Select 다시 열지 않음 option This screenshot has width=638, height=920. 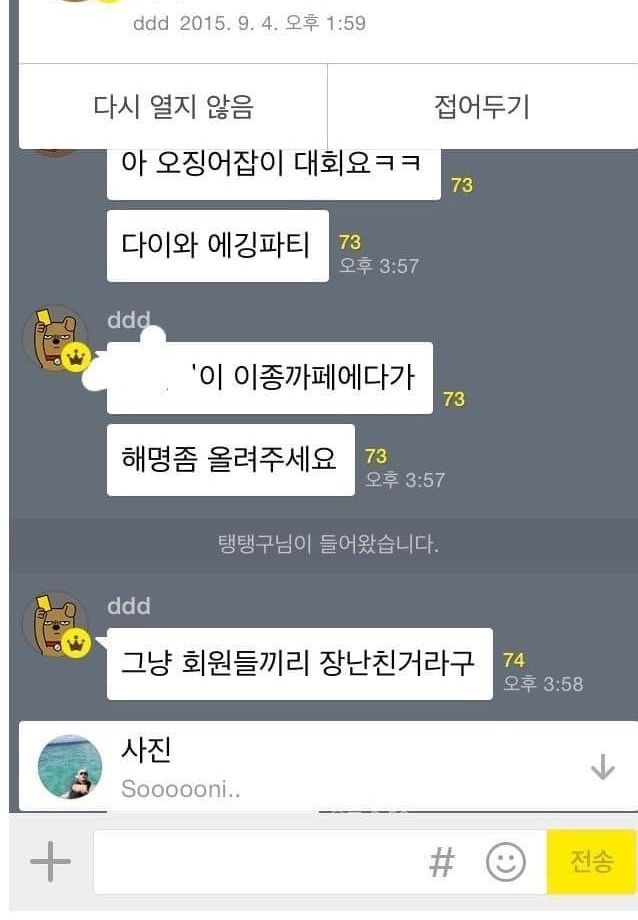(173, 106)
